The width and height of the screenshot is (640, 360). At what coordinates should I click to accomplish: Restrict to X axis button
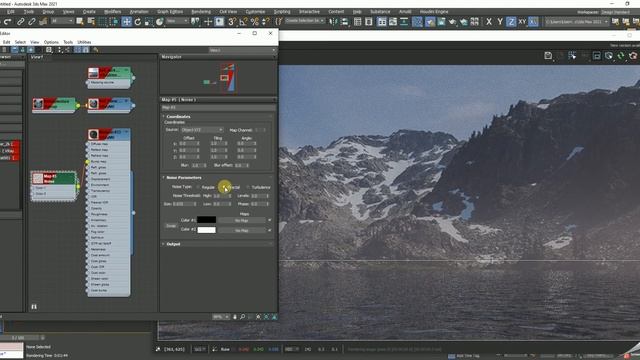pos(489,22)
